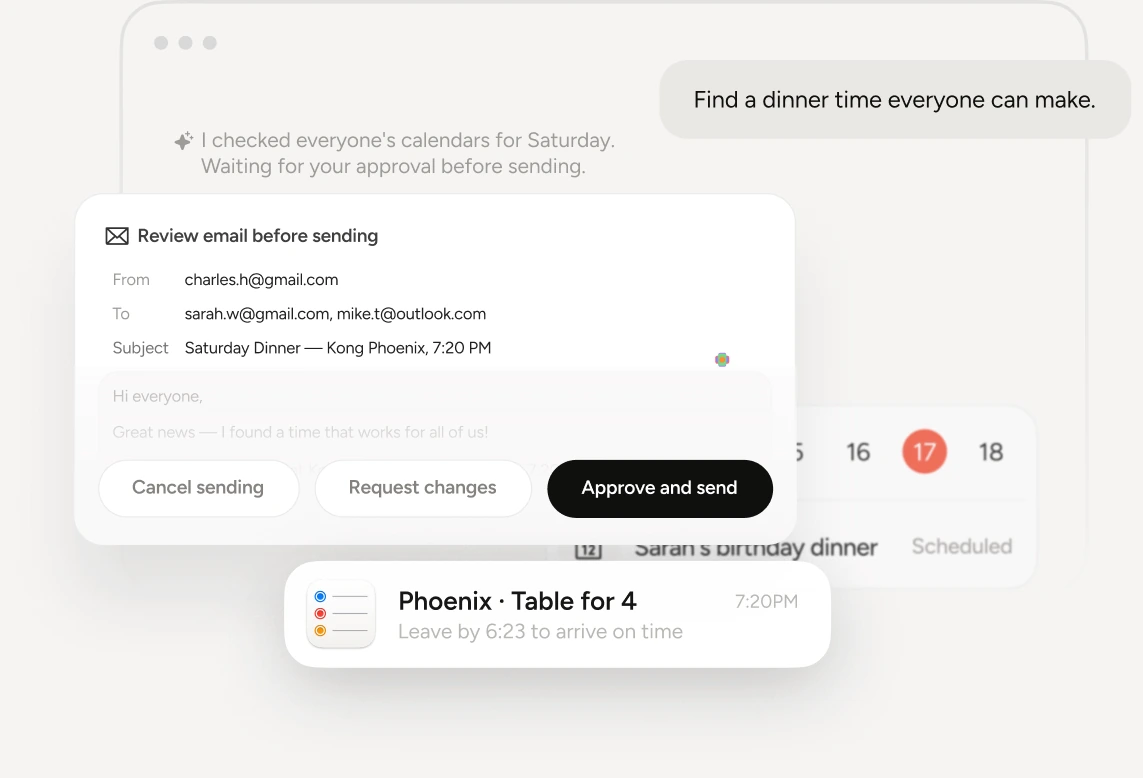Click the subject line Saturday Dinner — Kong Phoenix
Image resolution: width=1143 pixels, height=778 pixels.
pos(338,349)
